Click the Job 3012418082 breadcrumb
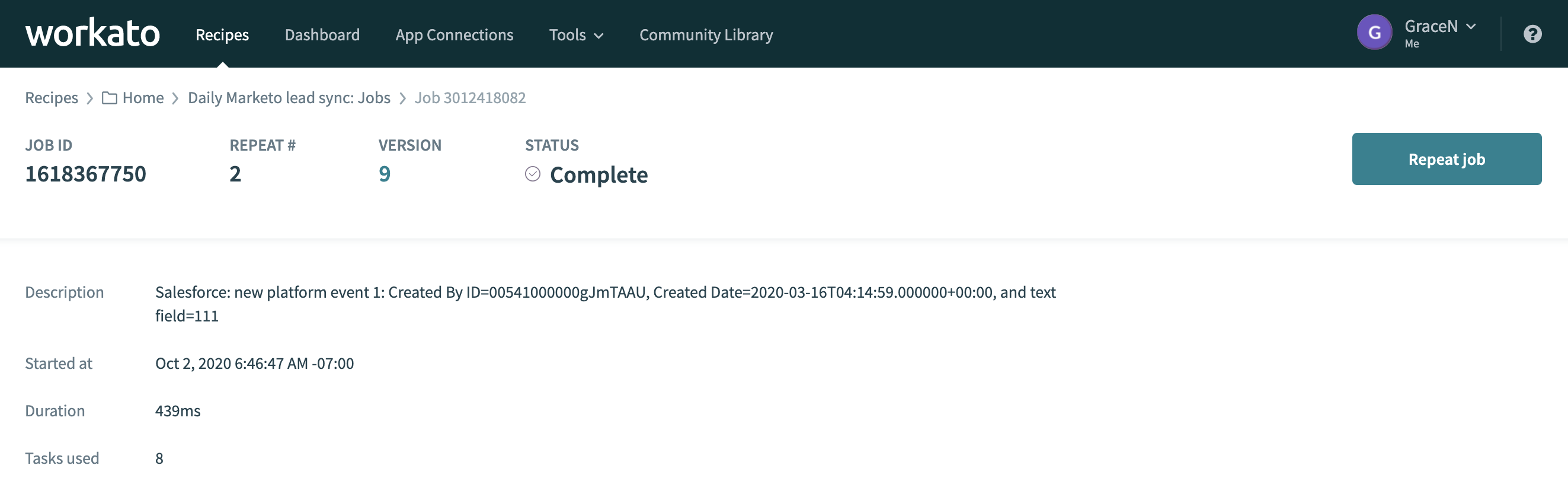 469,98
